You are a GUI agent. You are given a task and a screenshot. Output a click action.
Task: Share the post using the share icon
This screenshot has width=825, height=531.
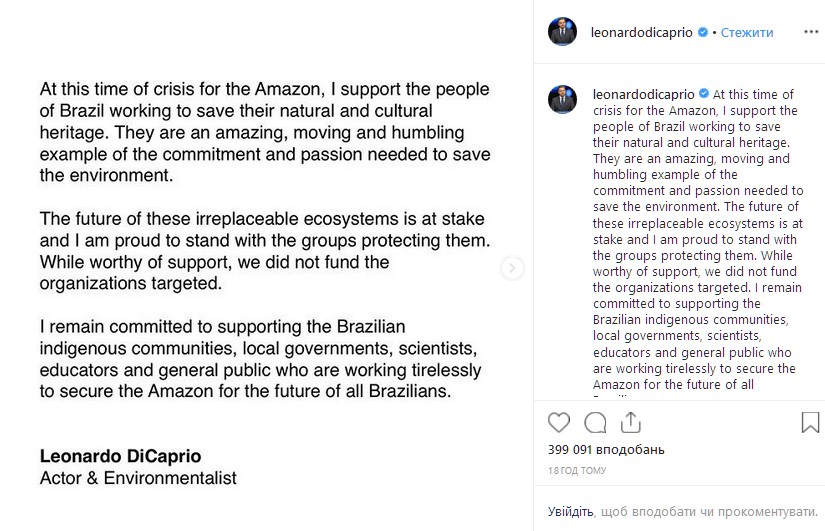point(634,422)
